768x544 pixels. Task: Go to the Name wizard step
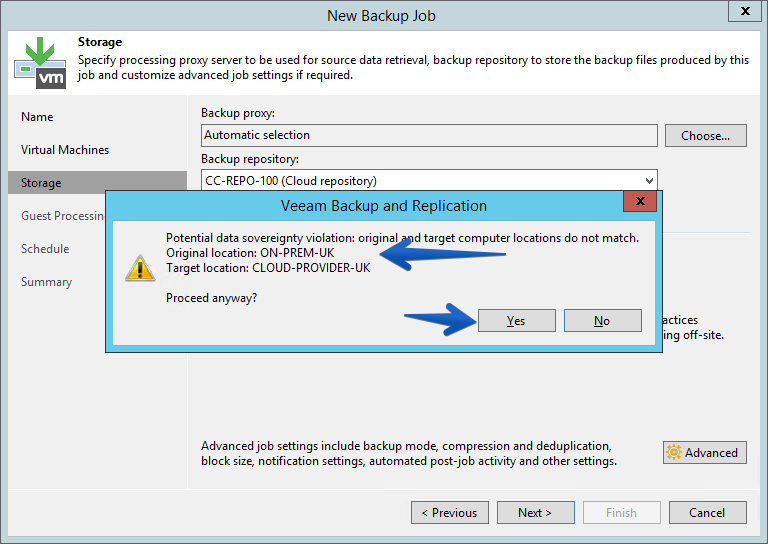click(x=37, y=117)
